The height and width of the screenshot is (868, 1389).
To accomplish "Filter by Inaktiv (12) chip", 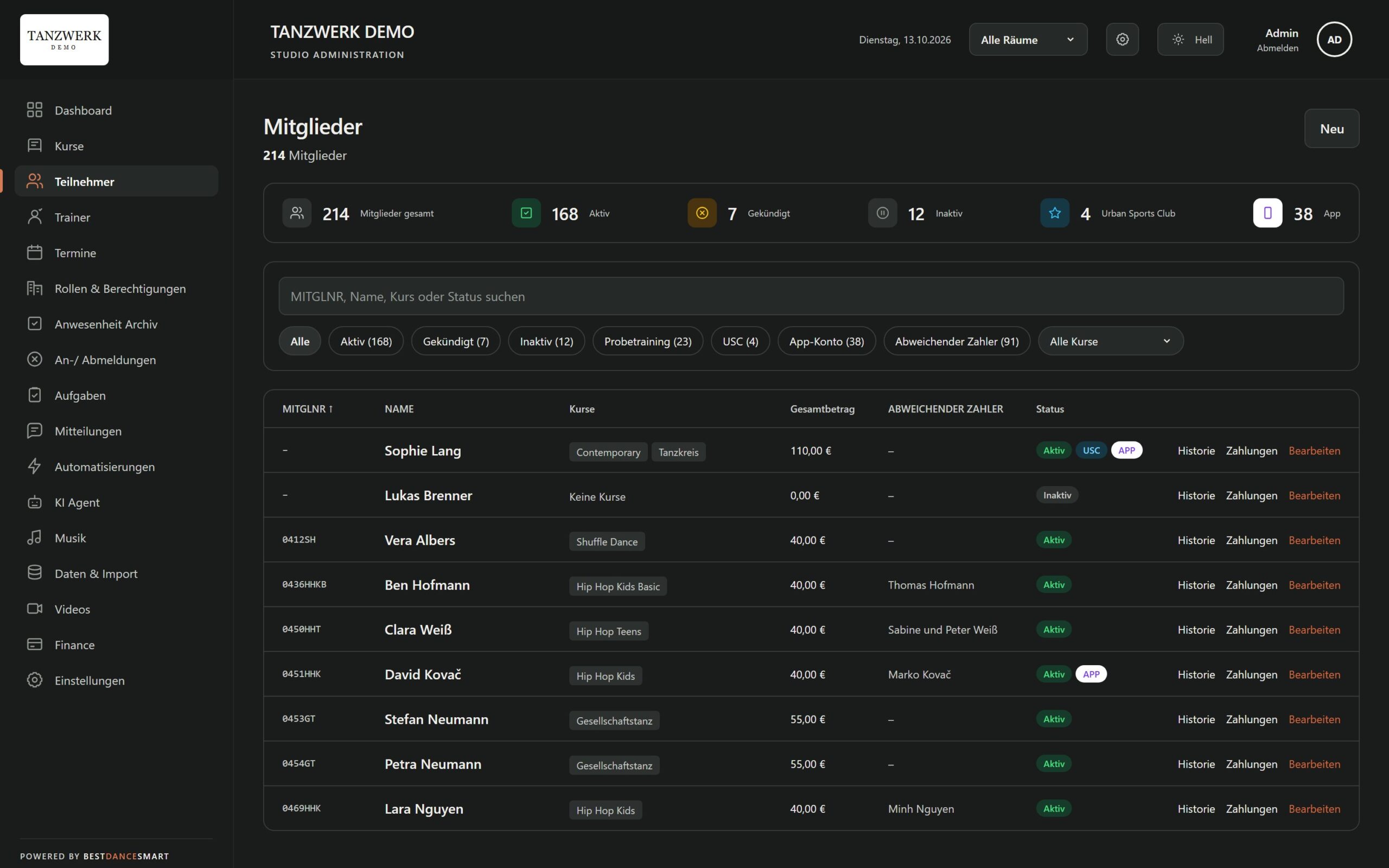I will pos(546,341).
